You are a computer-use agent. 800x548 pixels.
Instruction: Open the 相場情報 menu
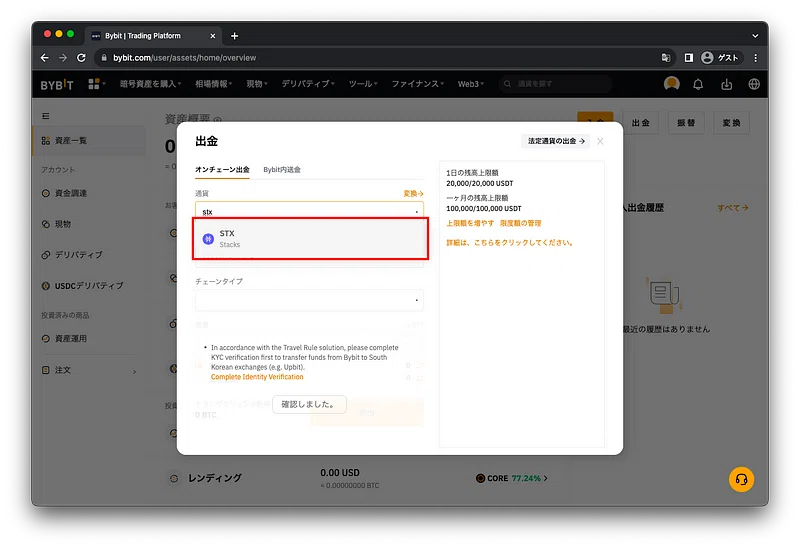coord(213,84)
